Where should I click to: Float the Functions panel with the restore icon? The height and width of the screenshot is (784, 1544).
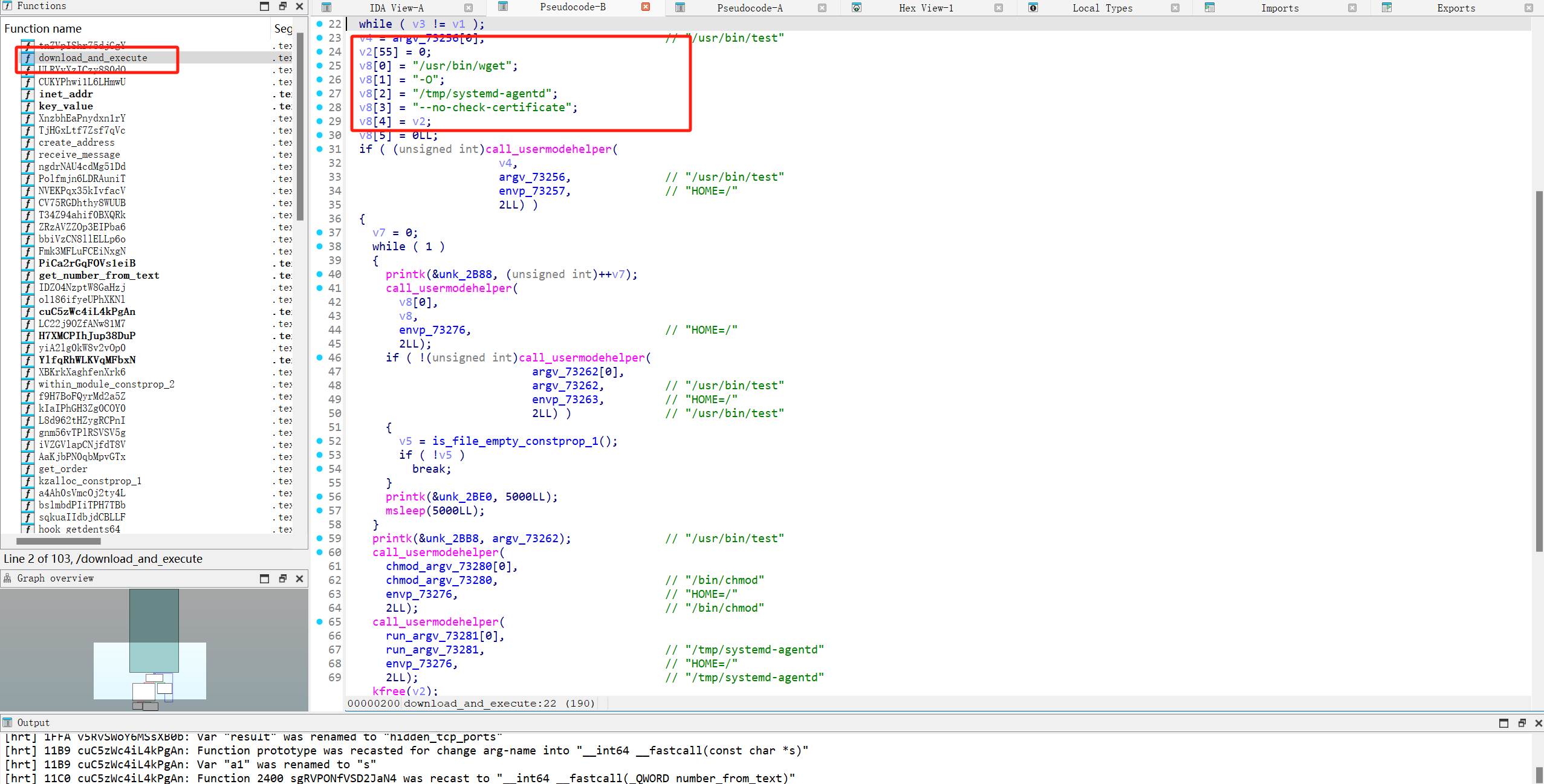[282, 6]
